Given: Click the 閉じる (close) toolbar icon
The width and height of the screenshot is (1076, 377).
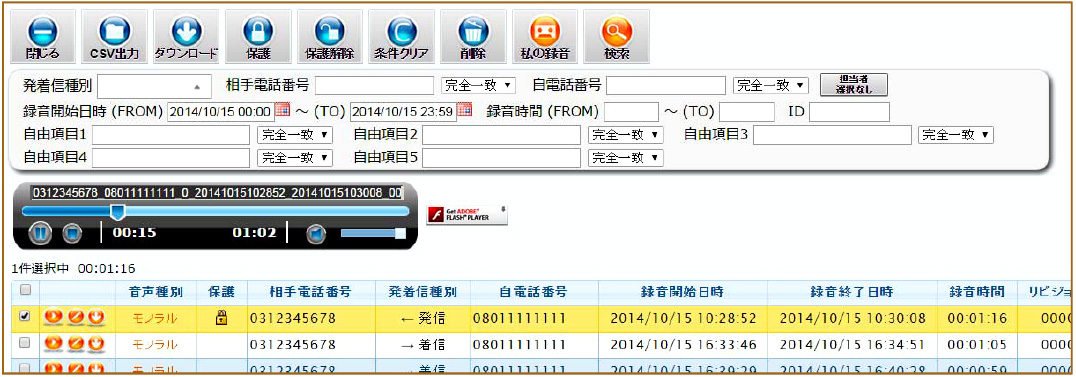Looking at the screenshot, I should coord(43,37).
